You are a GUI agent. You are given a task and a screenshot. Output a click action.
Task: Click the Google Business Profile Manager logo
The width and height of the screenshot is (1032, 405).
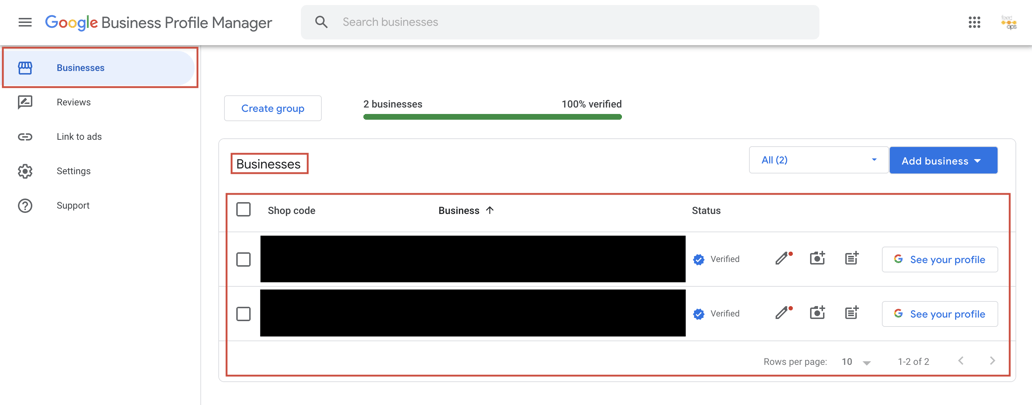[159, 22]
